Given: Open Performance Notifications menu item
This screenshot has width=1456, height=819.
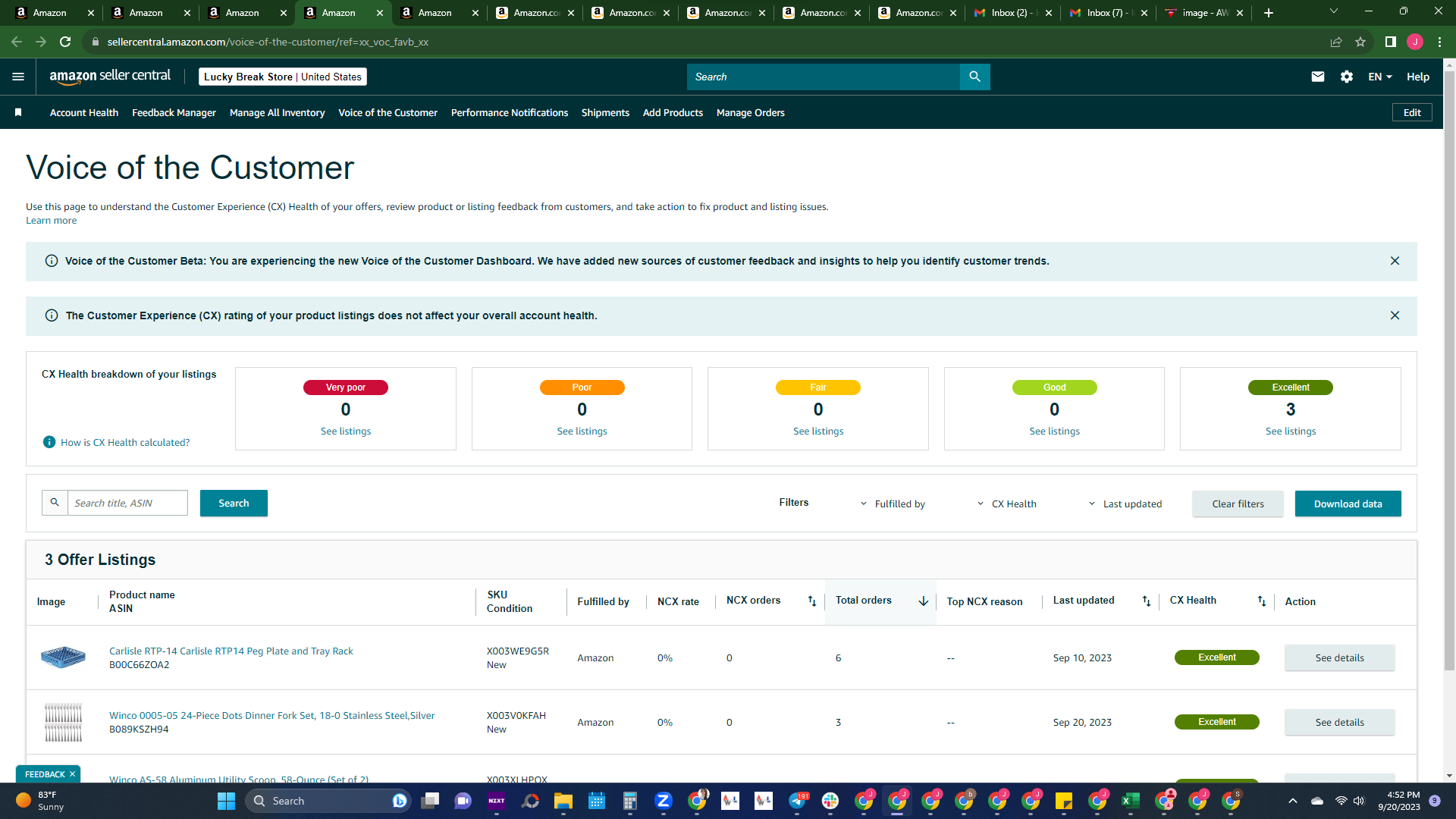Looking at the screenshot, I should click(510, 112).
